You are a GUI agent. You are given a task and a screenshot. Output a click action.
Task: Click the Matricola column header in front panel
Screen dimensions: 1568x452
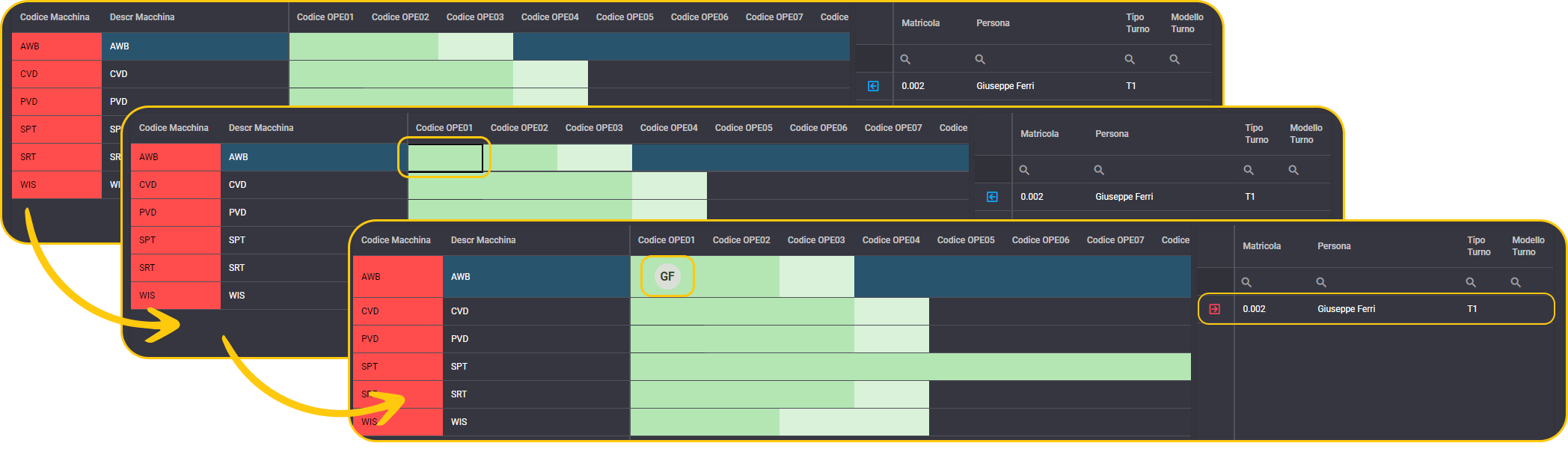click(1262, 246)
